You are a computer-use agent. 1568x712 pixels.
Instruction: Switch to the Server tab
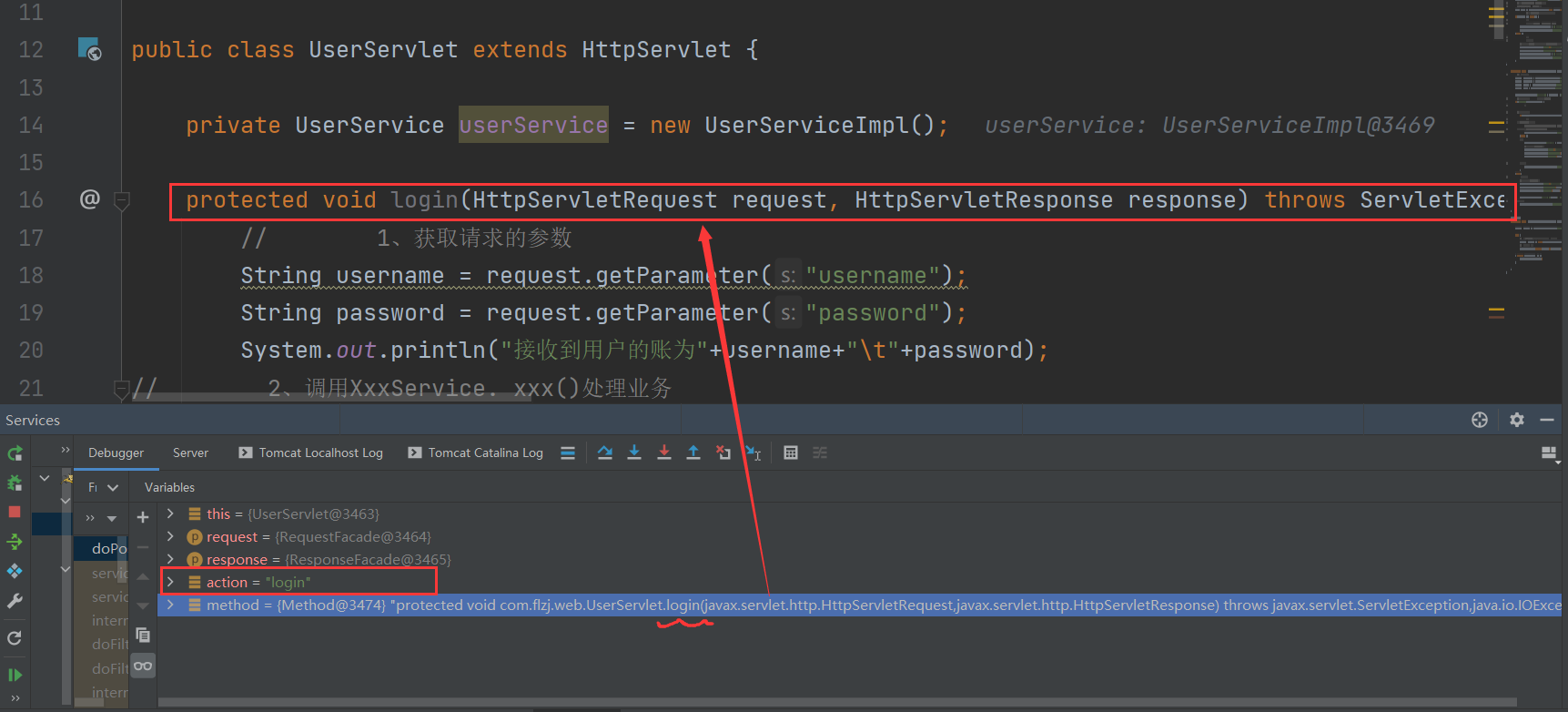[190, 453]
